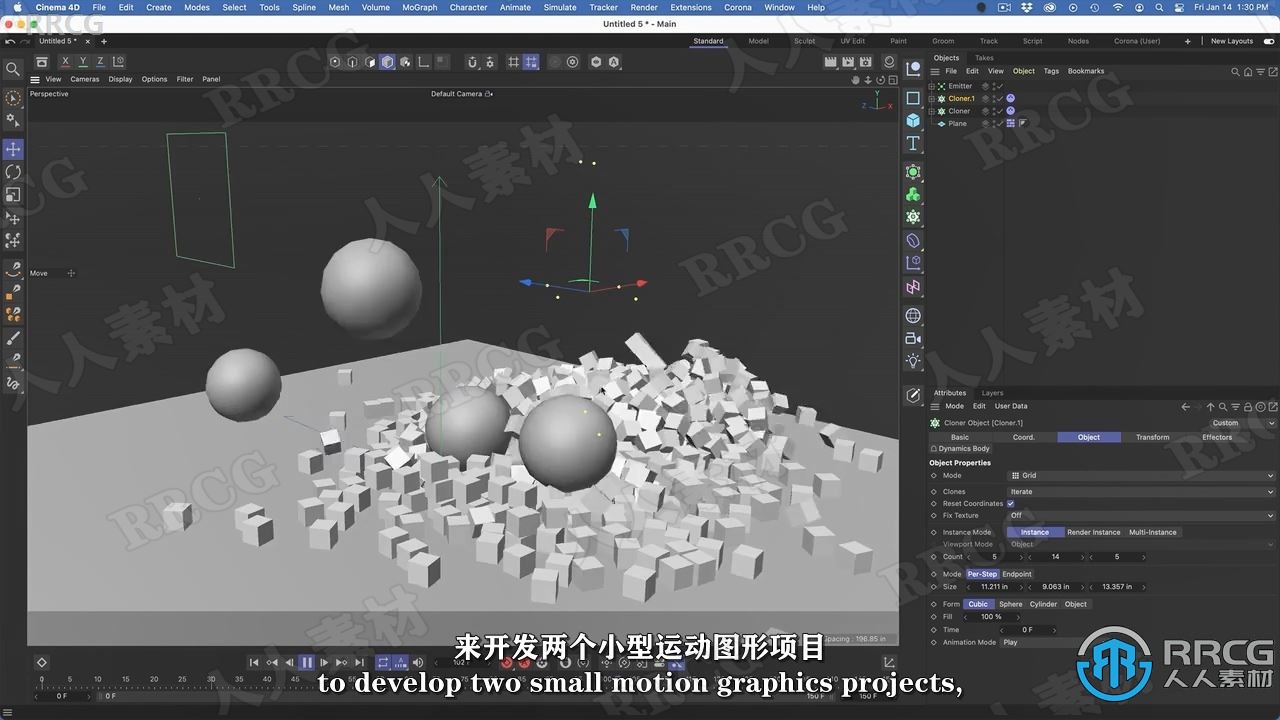Open New Layouts dropdown

tap(1232, 41)
